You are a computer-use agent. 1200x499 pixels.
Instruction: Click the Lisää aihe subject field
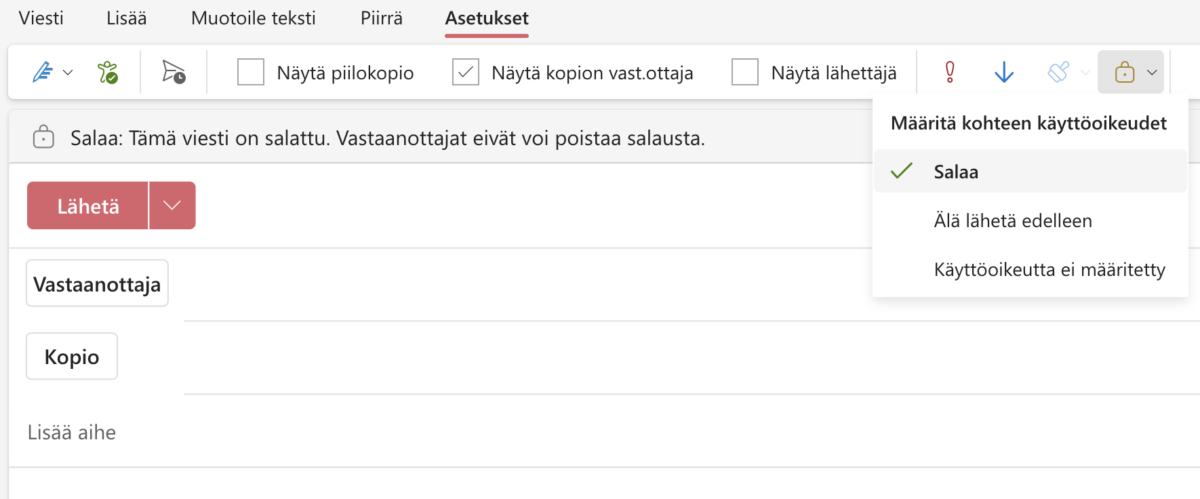(400, 432)
